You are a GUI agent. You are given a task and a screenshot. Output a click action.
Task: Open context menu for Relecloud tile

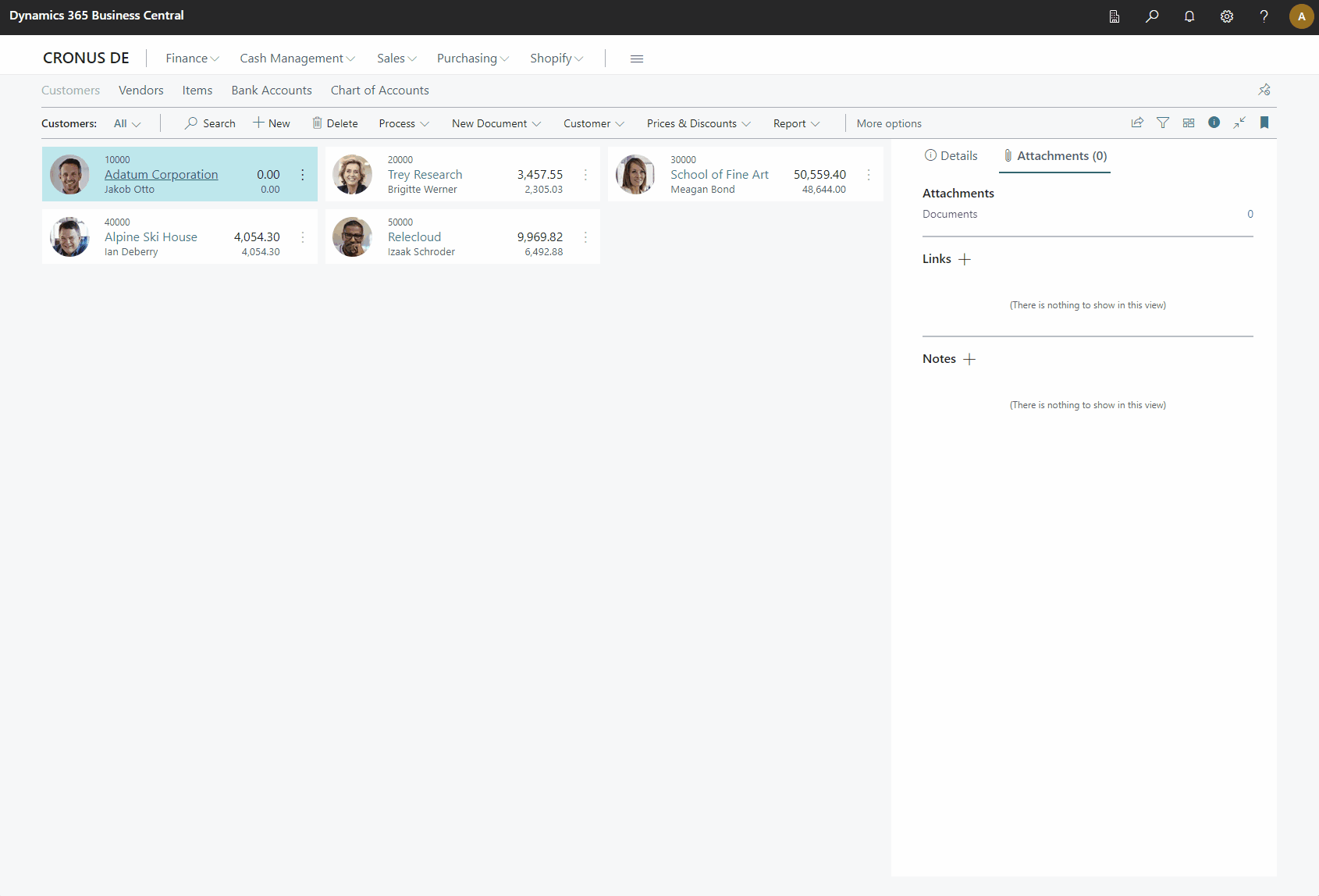coord(585,237)
